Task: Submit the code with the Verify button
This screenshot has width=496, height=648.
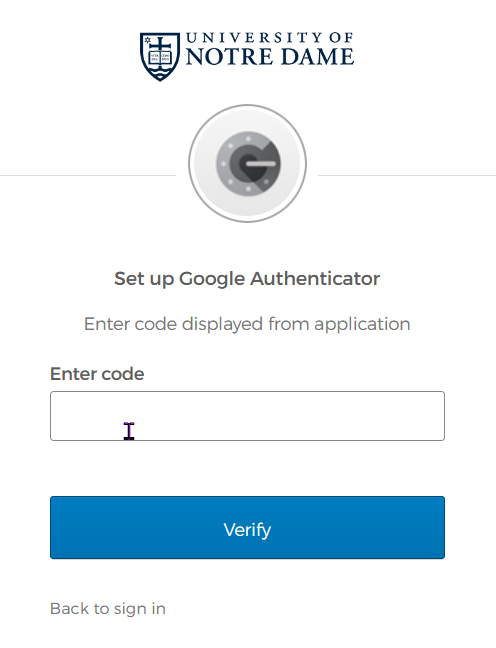Action: (x=248, y=528)
